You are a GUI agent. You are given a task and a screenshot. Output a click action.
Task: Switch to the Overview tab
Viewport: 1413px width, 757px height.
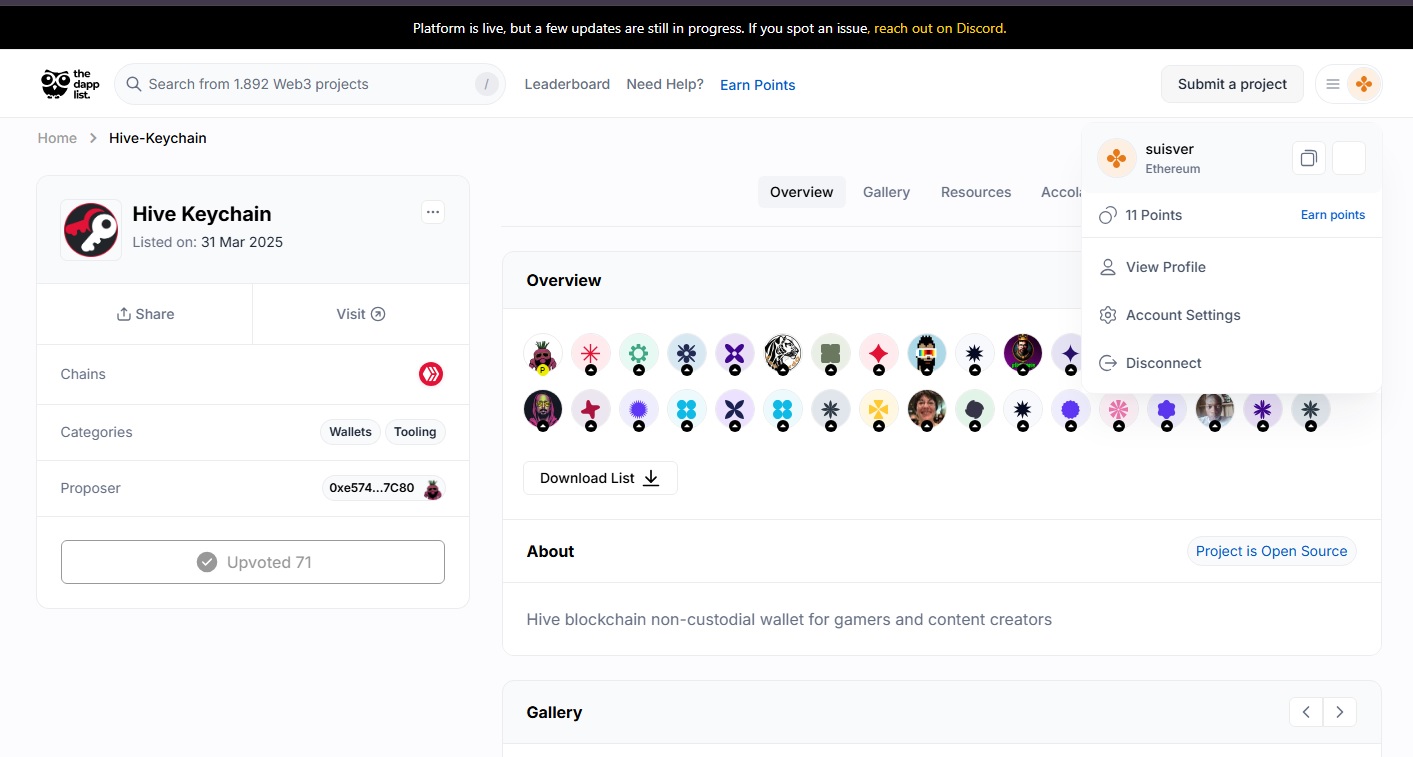click(802, 192)
